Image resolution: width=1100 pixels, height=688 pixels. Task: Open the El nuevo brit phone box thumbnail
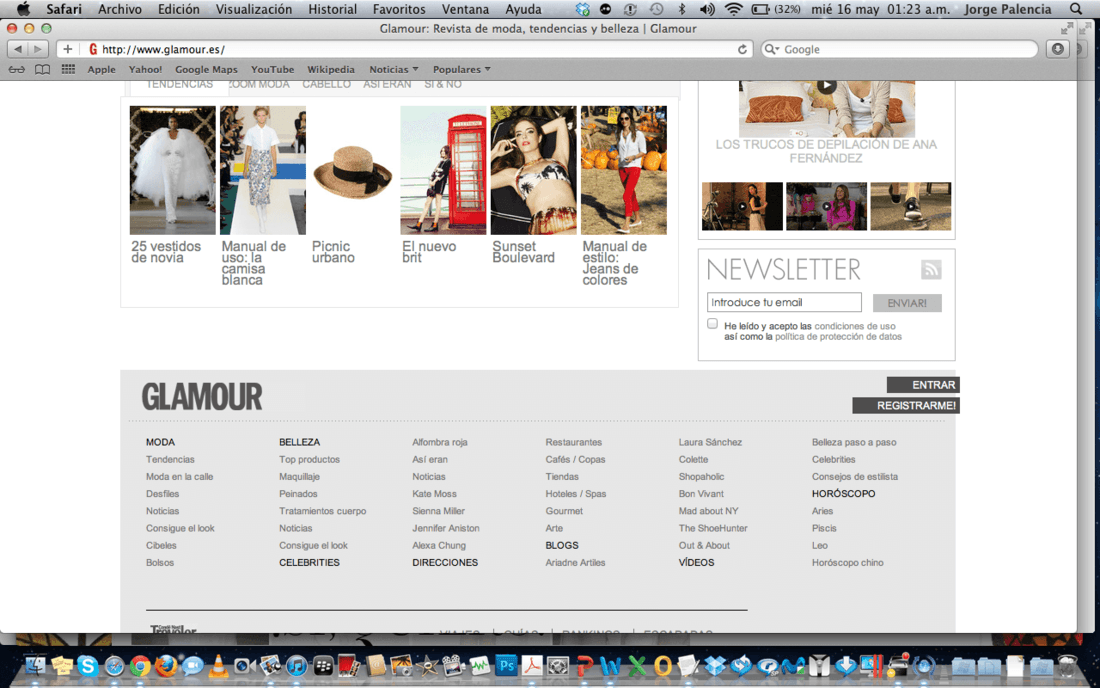[x=443, y=170]
